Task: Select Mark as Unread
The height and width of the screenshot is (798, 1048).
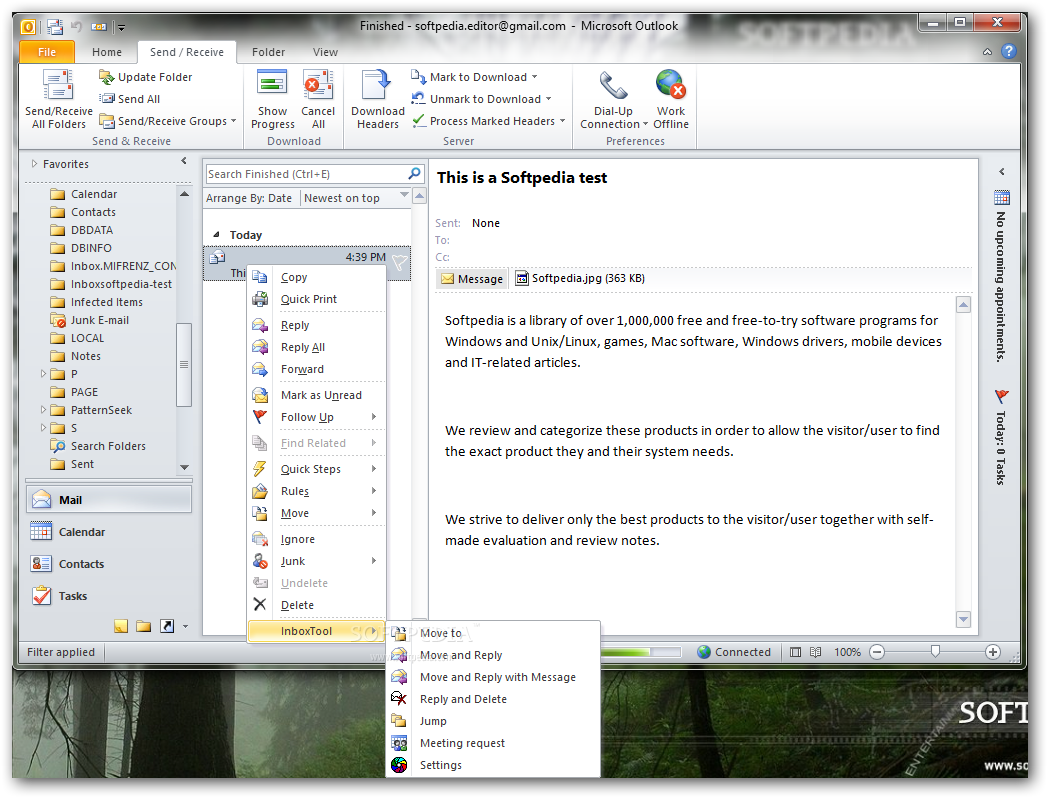Action: 317,395
